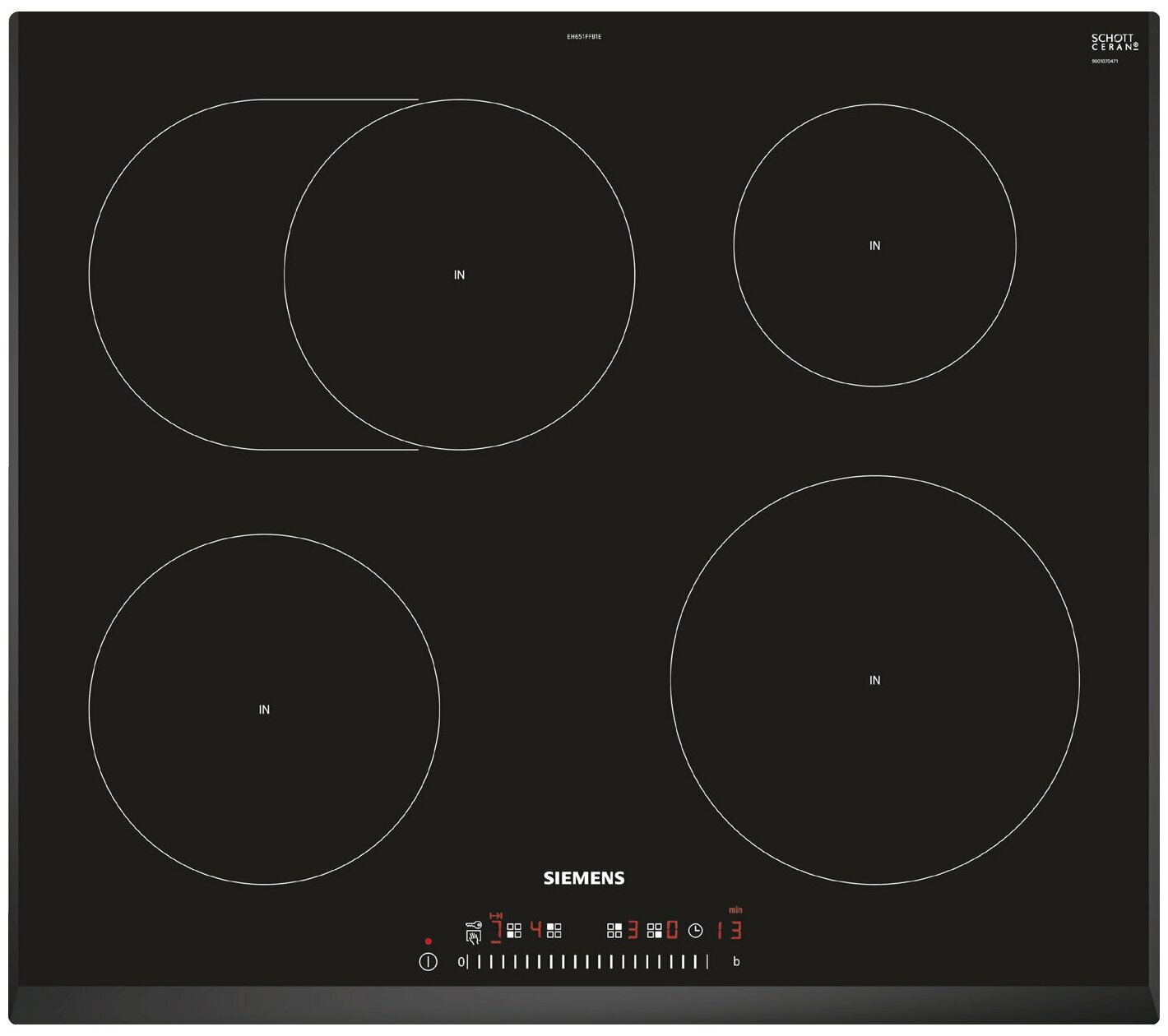This screenshot has height=1036, width=1168.
Task: Touch the front-left cooking zone
Action: 264,709
